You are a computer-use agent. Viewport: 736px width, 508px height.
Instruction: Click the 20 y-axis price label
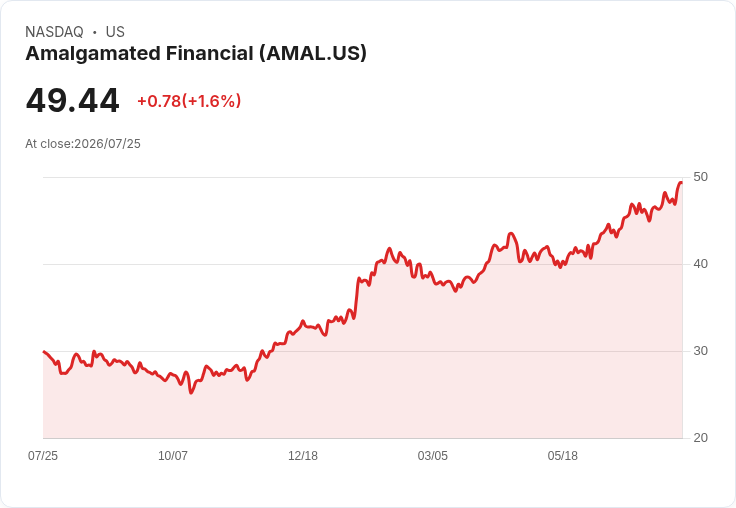tap(700, 438)
